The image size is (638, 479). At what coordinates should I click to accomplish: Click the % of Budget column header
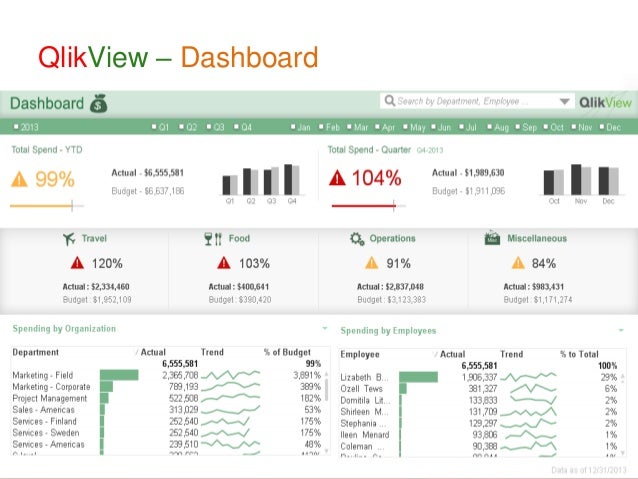pos(287,352)
